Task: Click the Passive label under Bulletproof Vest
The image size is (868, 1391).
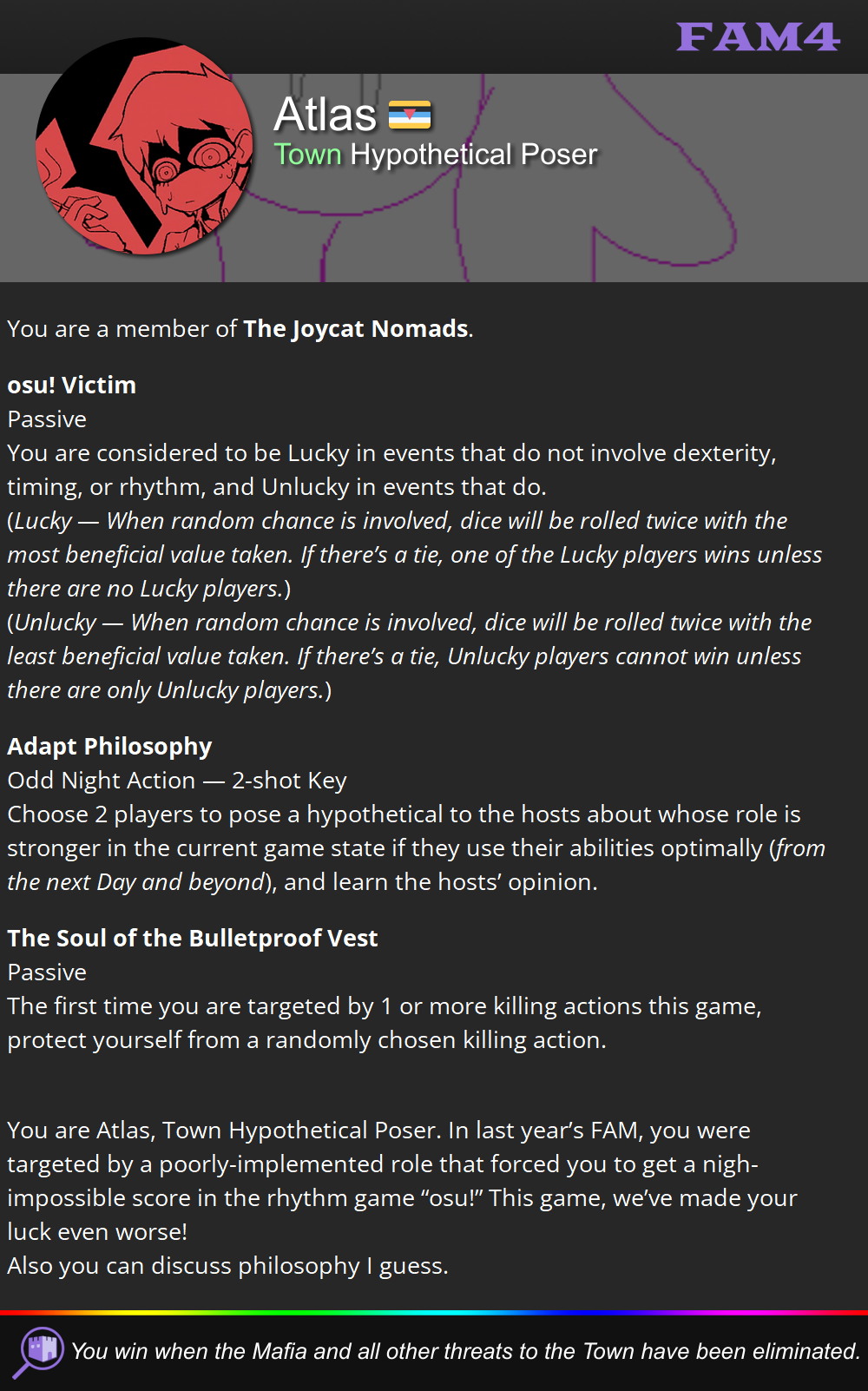Action: (47, 972)
